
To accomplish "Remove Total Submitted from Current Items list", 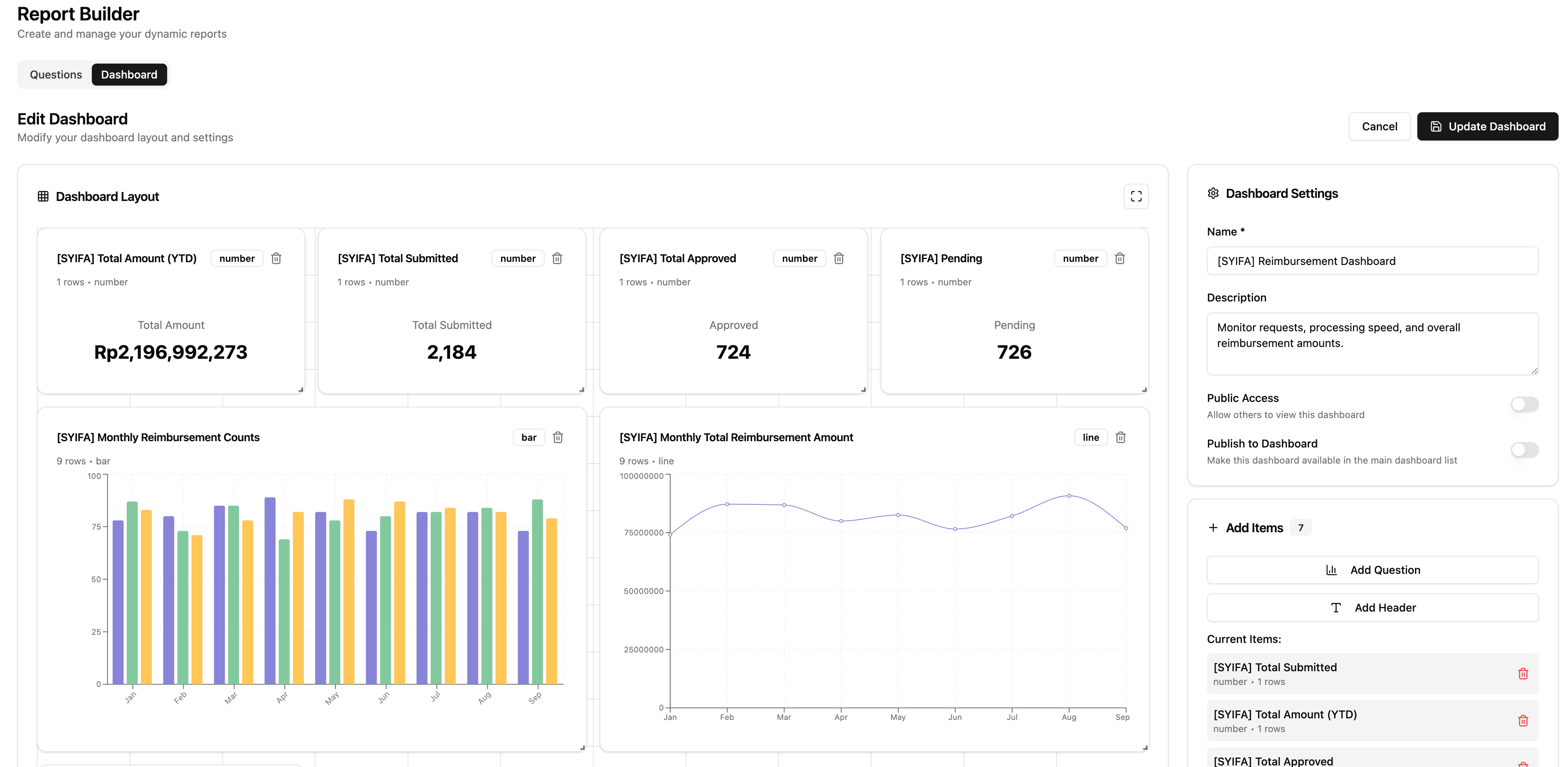I will (x=1523, y=673).
